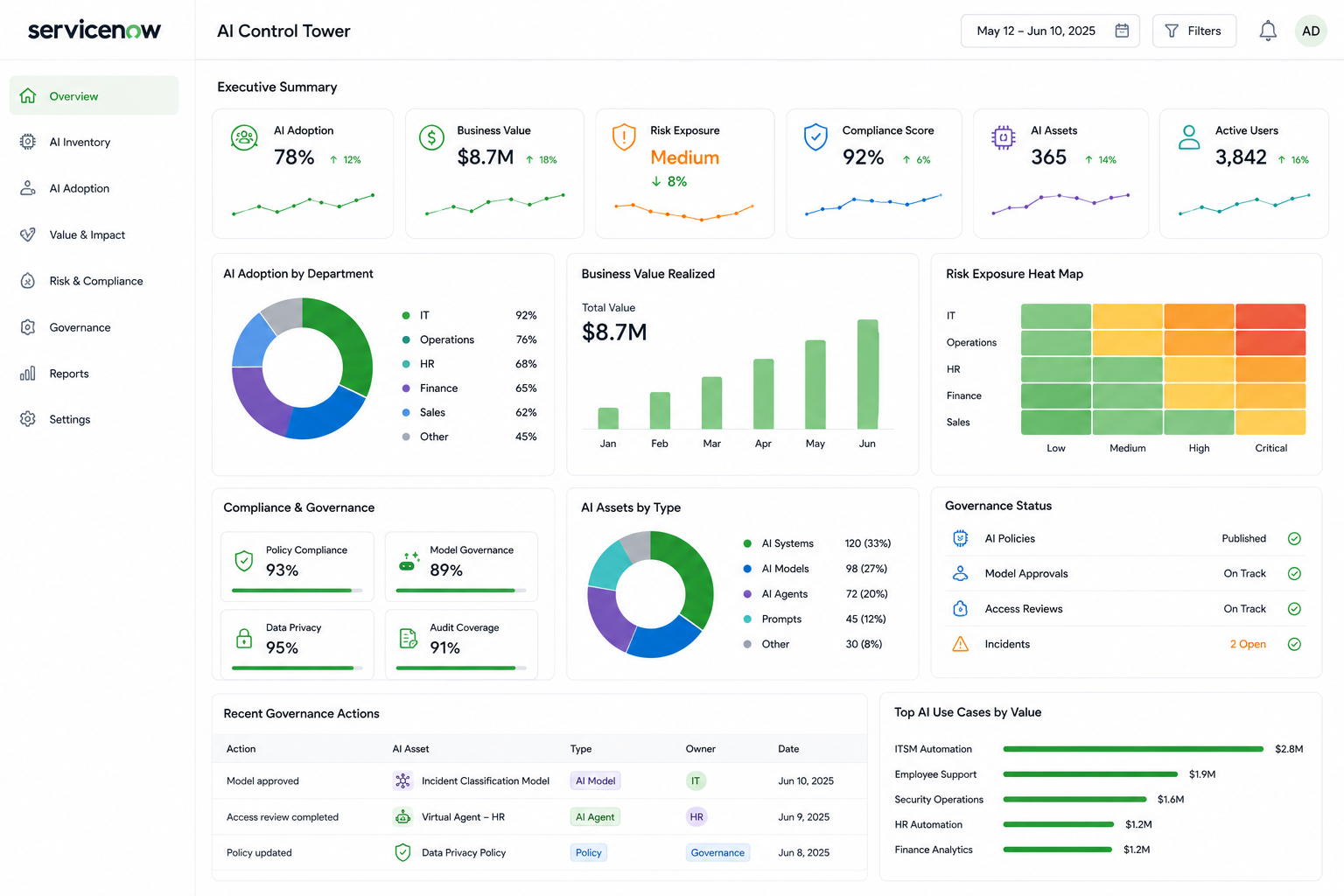Click the Active Users person icon

tap(1189, 137)
